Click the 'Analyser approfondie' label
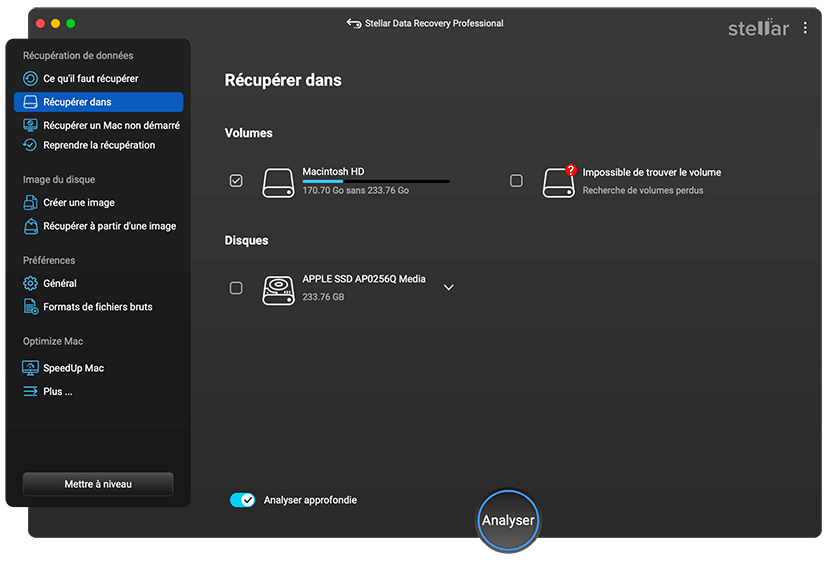The image size is (831, 565). click(310, 500)
